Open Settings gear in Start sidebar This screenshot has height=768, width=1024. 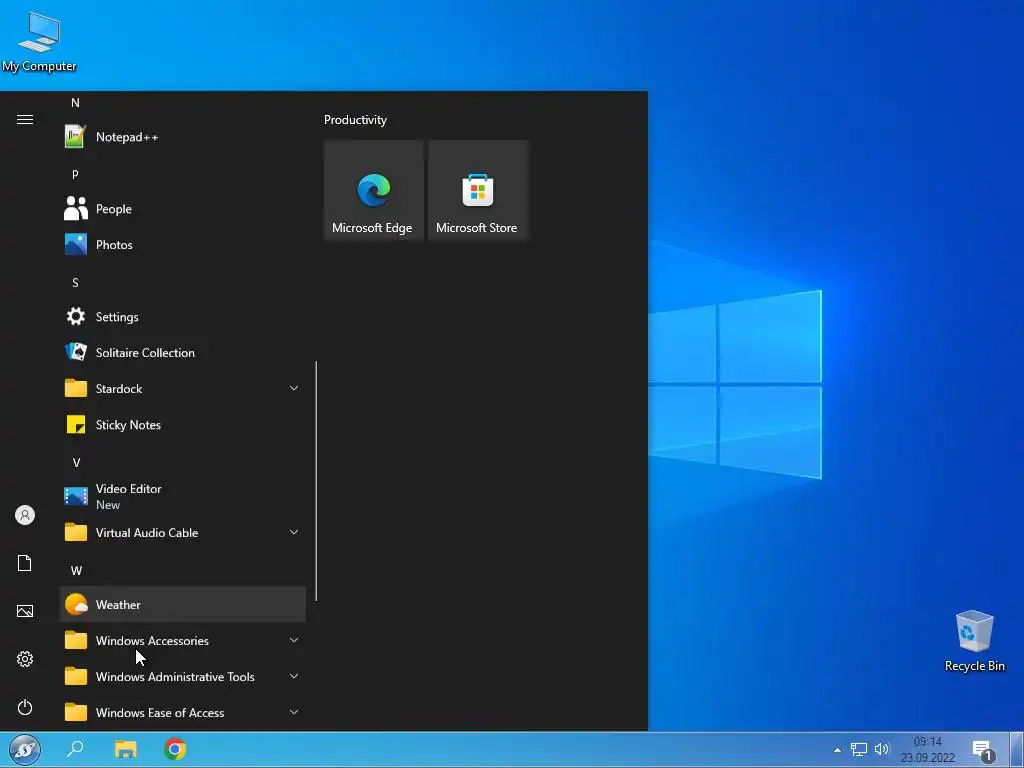click(x=25, y=659)
